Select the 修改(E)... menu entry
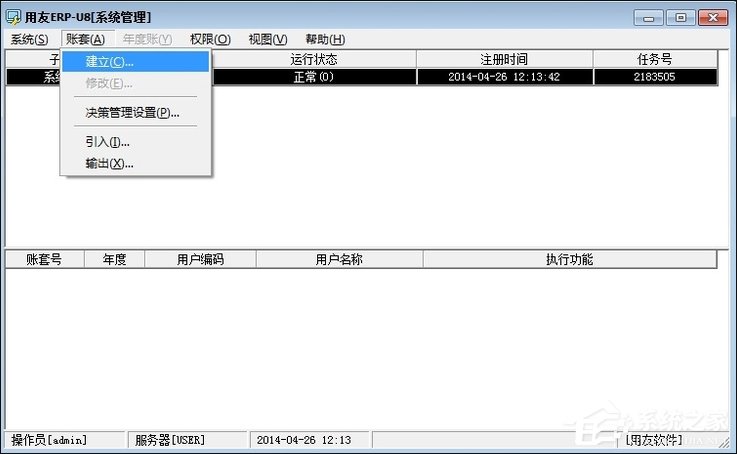The width and height of the screenshot is (737, 454). click(x=135, y=83)
